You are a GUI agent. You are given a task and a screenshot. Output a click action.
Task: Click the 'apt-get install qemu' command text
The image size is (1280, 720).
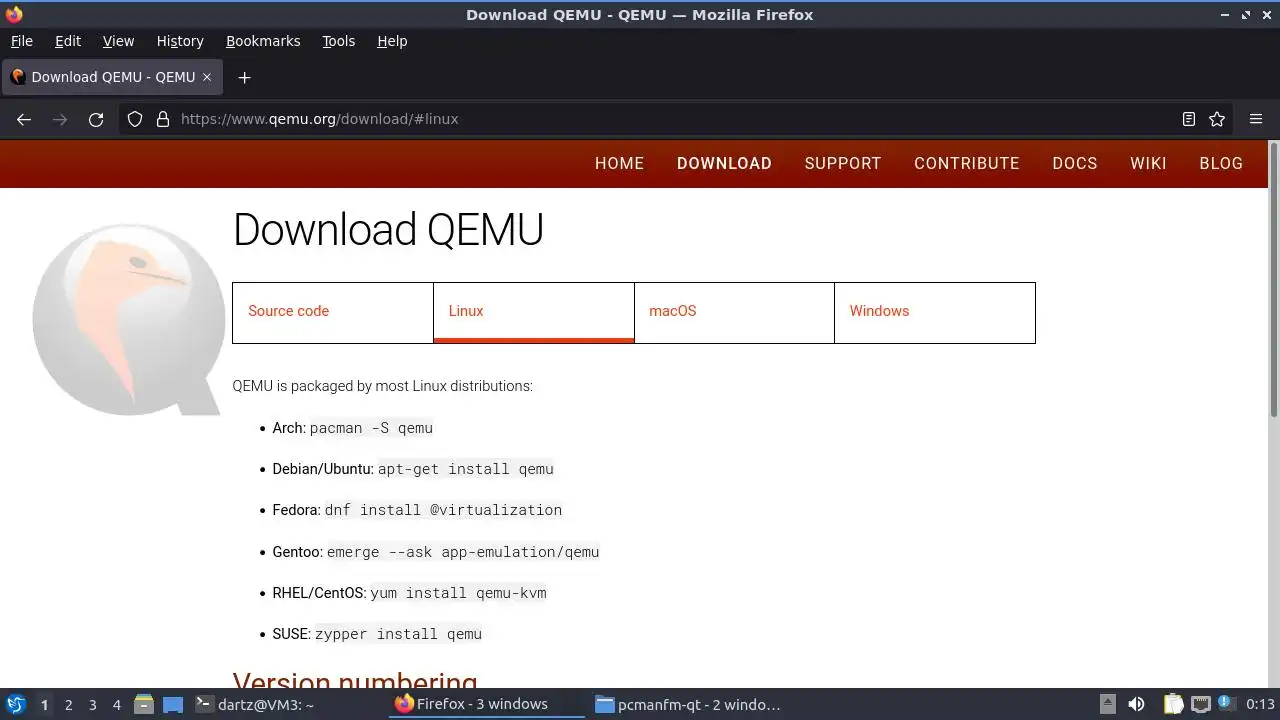click(x=465, y=469)
